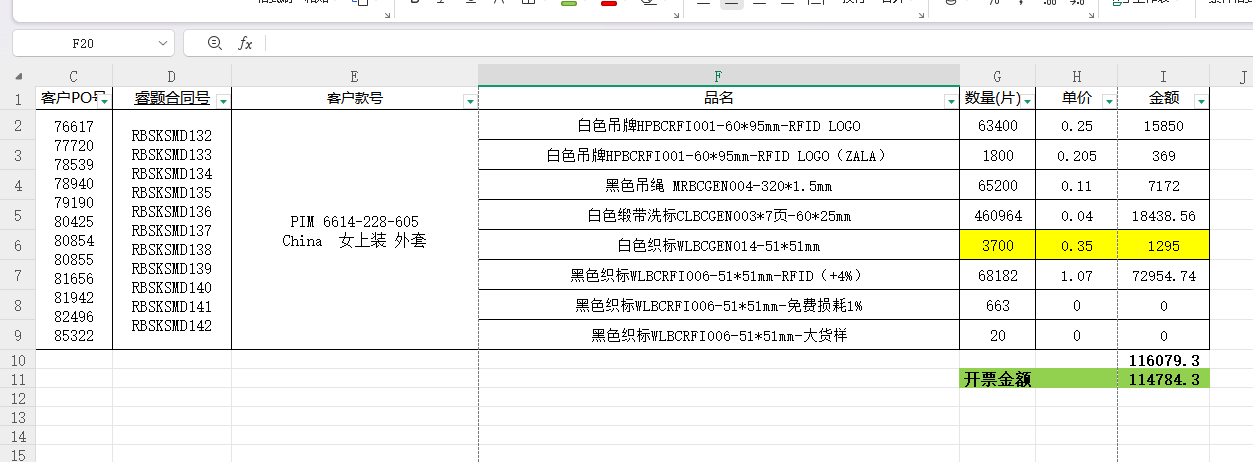Select the cell containing 黑色吊绳 MRBCGEN004
The width and height of the screenshot is (1253, 462).
[718, 186]
